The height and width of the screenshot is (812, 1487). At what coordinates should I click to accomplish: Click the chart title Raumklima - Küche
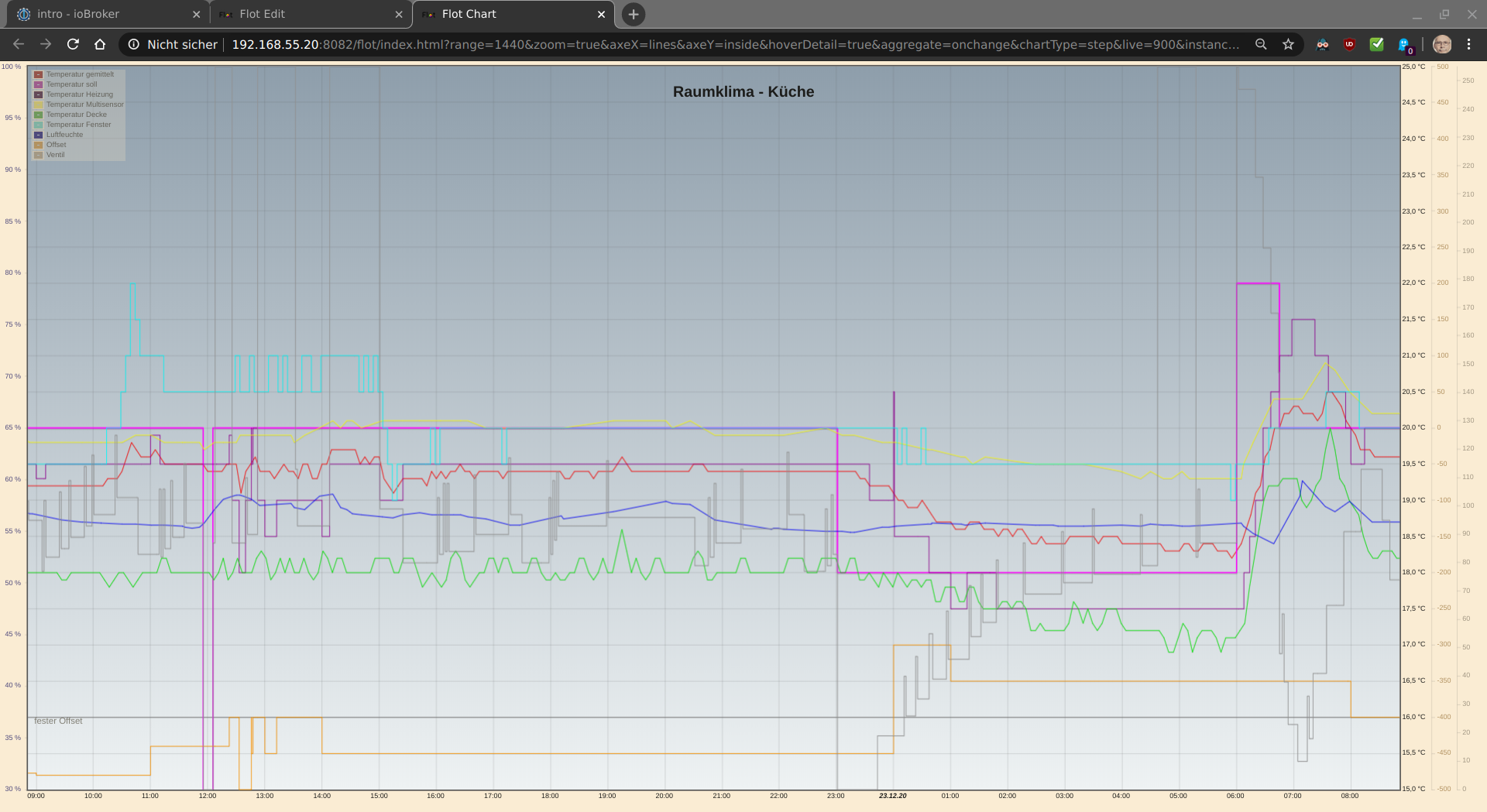(743, 91)
